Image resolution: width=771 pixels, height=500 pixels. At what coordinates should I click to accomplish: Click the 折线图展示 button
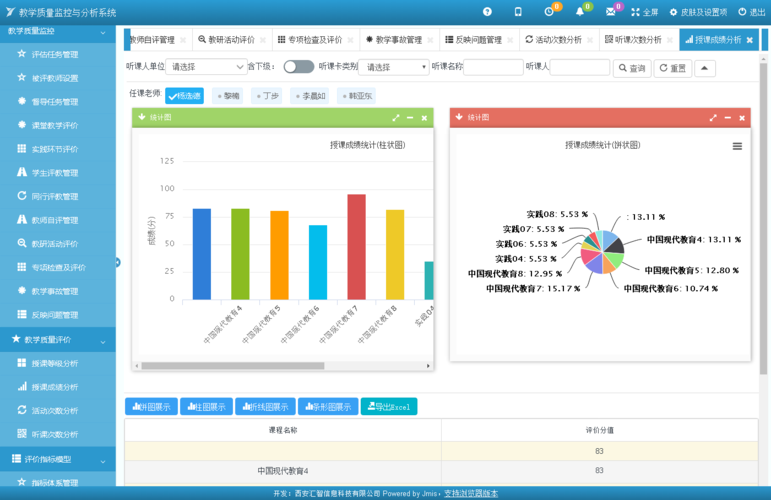(x=266, y=407)
